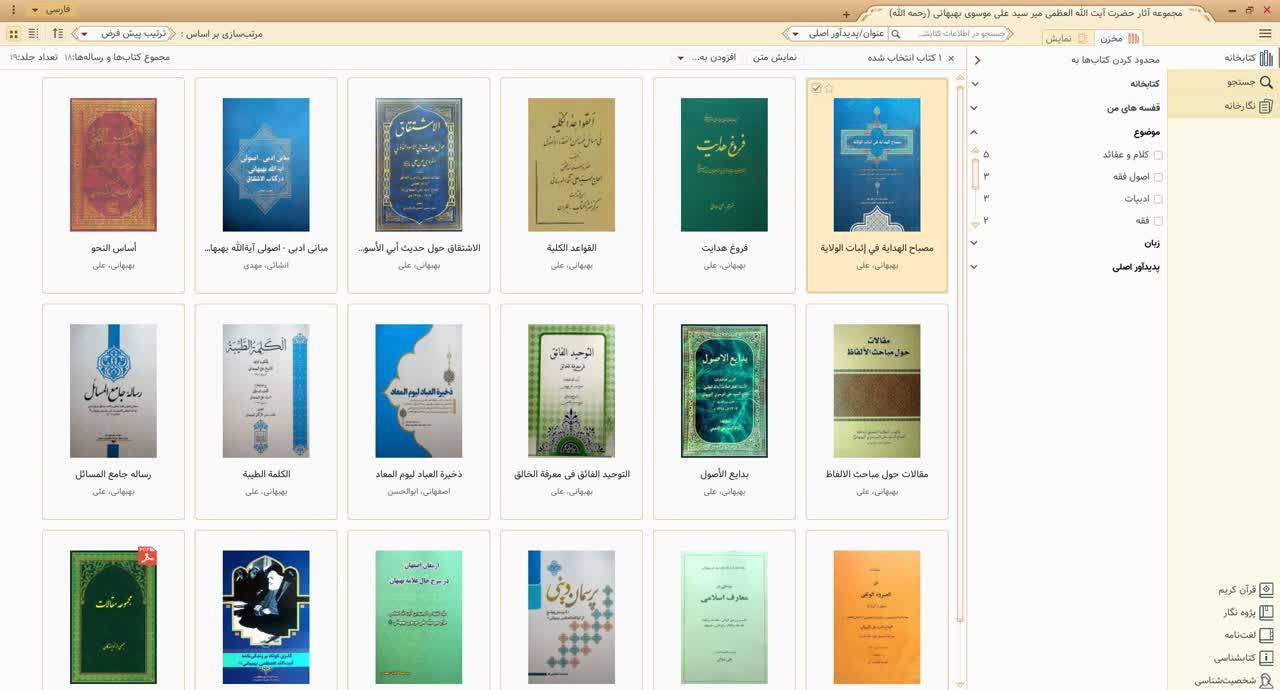Open the کتابشناسی (Bibliography) tool
Screen dimensions: 1280x690
tap(1243, 658)
